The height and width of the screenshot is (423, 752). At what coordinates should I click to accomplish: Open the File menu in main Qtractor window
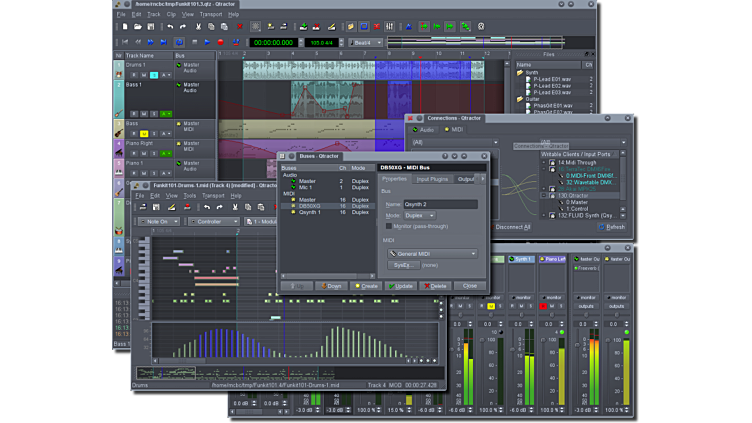[121, 14]
